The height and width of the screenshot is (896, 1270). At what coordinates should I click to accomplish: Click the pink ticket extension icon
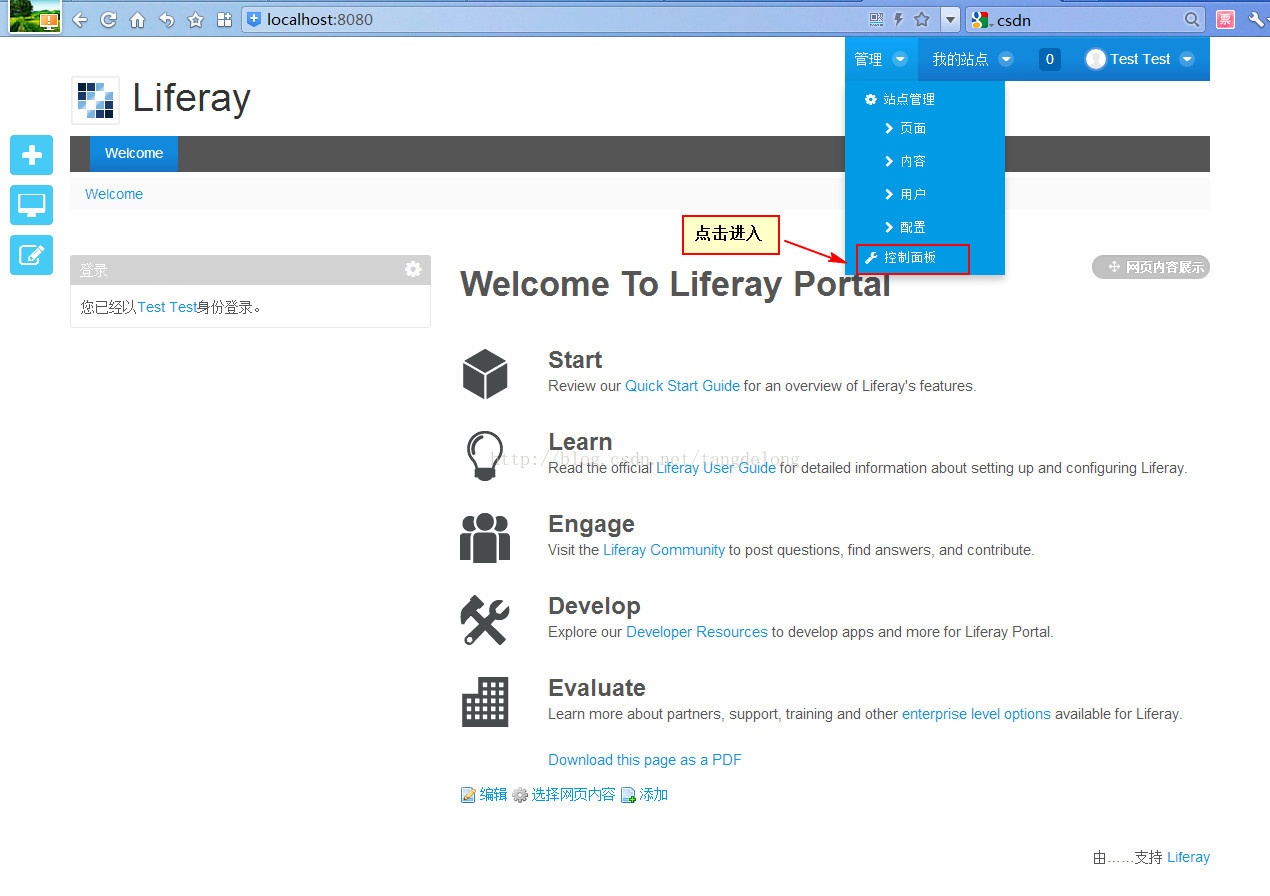pos(1225,19)
